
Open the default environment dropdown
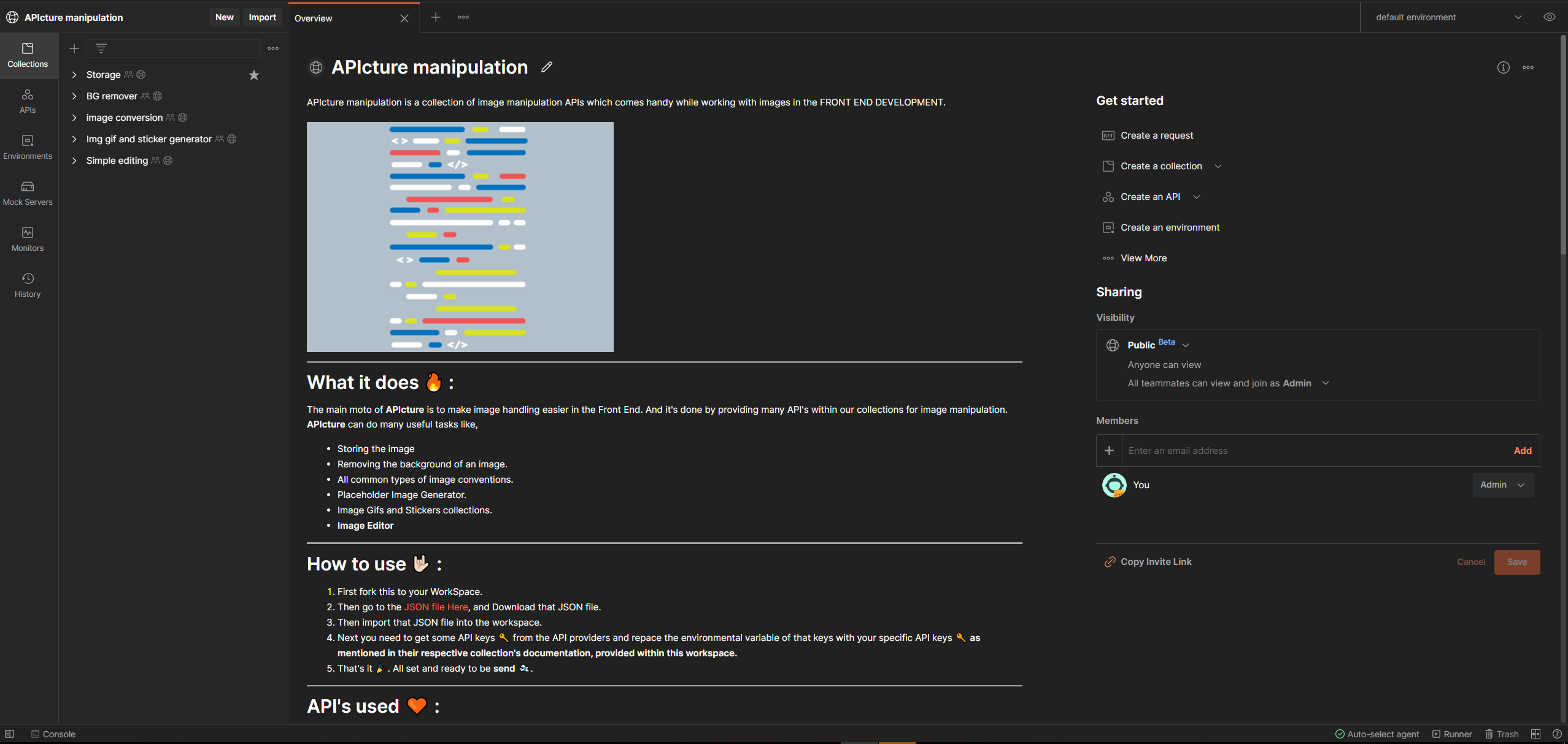1448,17
